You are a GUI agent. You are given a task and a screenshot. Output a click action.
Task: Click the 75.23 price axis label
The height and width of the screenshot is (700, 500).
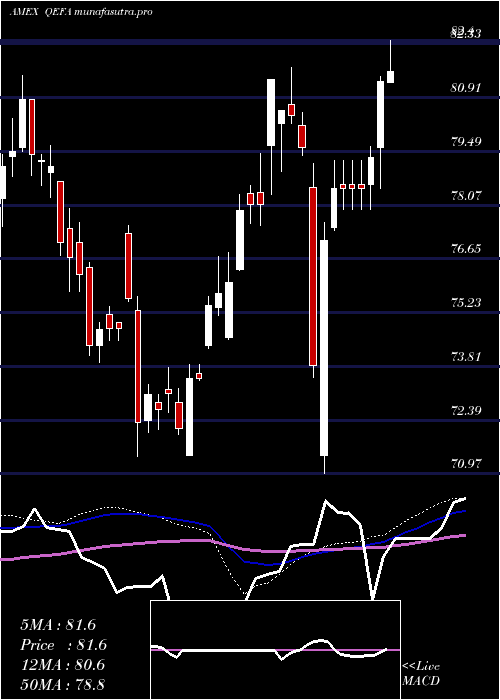click(x=466, y=303)
